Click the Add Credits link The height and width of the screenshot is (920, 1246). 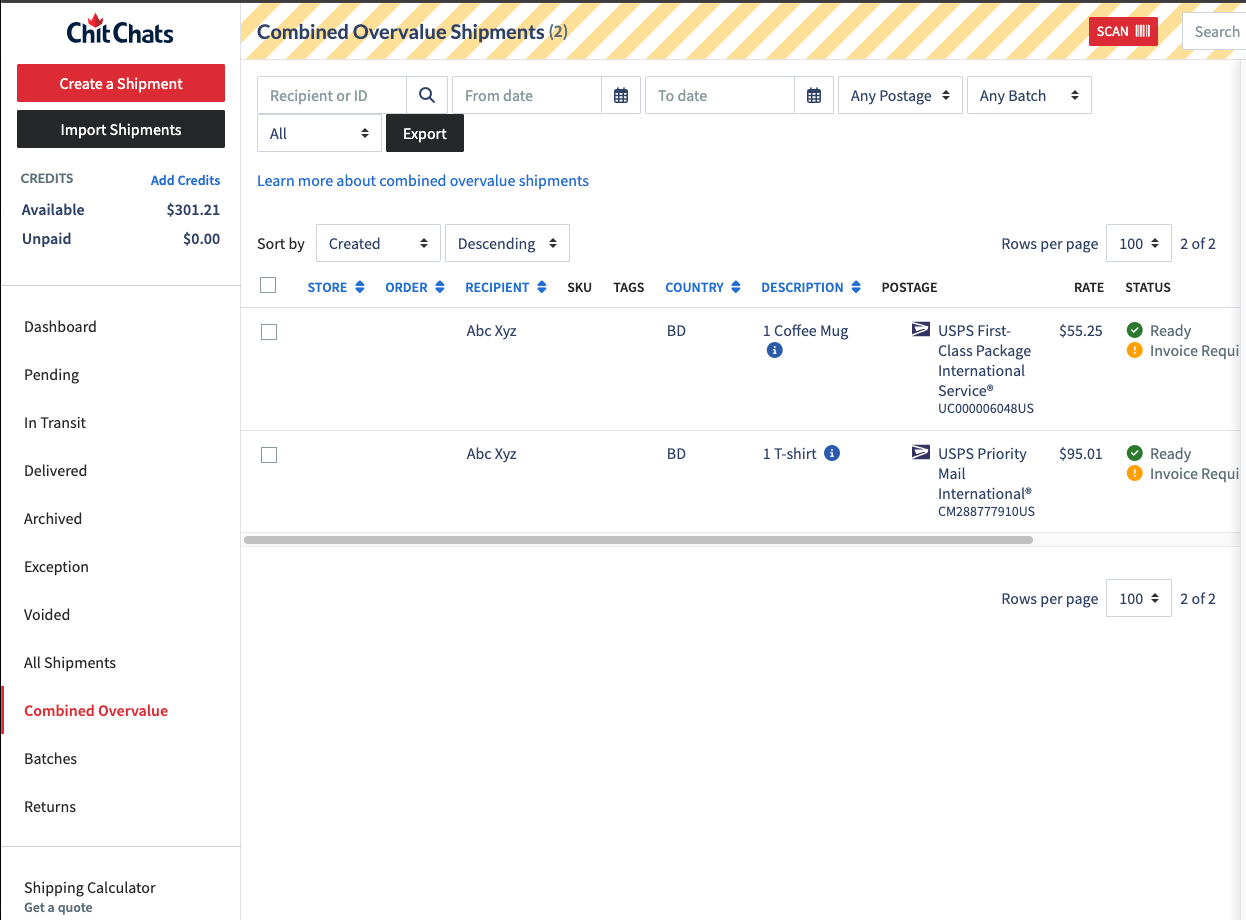[185, 180]
